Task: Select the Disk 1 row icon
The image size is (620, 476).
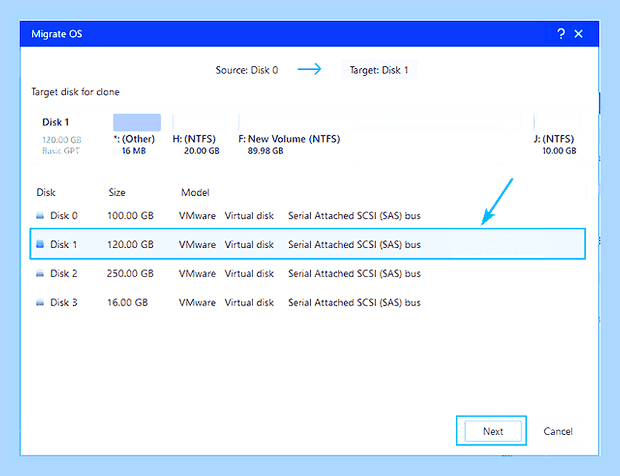Action: [40, 244]
